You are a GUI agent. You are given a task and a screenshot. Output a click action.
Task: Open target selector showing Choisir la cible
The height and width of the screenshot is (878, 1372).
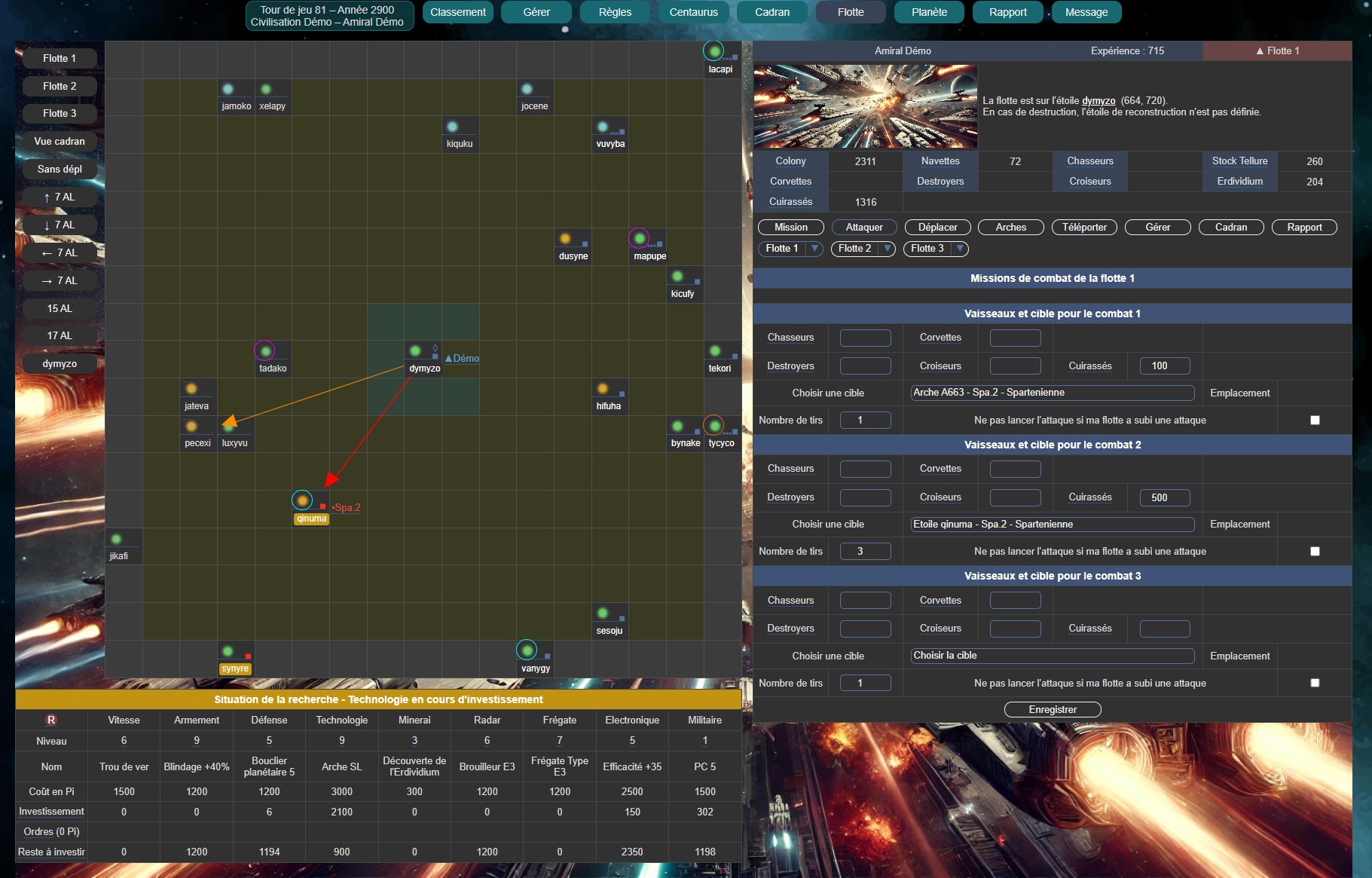pyautogui.click(x=1052, y=656)
